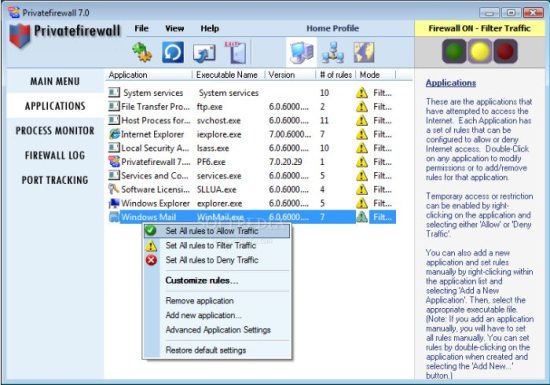
Task: Open the View menu
Action: click(x=175, y=28)
